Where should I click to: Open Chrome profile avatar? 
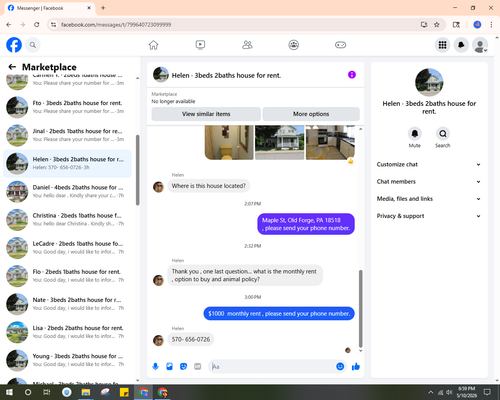coord(477,25)
